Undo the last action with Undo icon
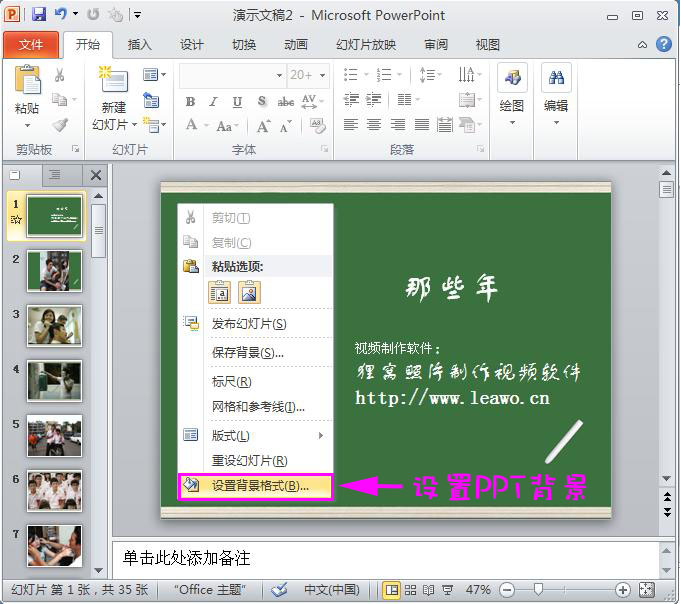 (x=61, y=14)
